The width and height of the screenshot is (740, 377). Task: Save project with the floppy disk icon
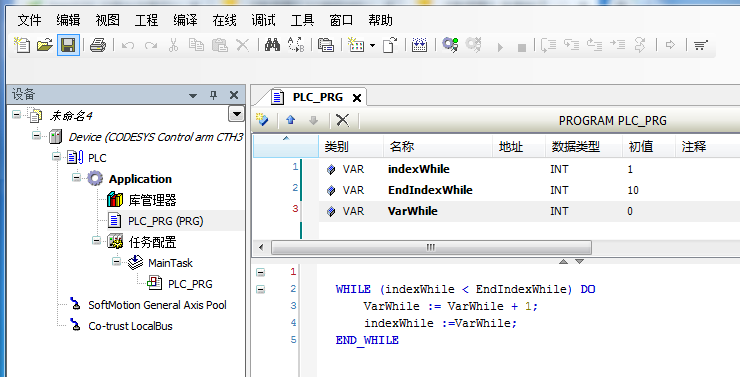tap(68, 45)
